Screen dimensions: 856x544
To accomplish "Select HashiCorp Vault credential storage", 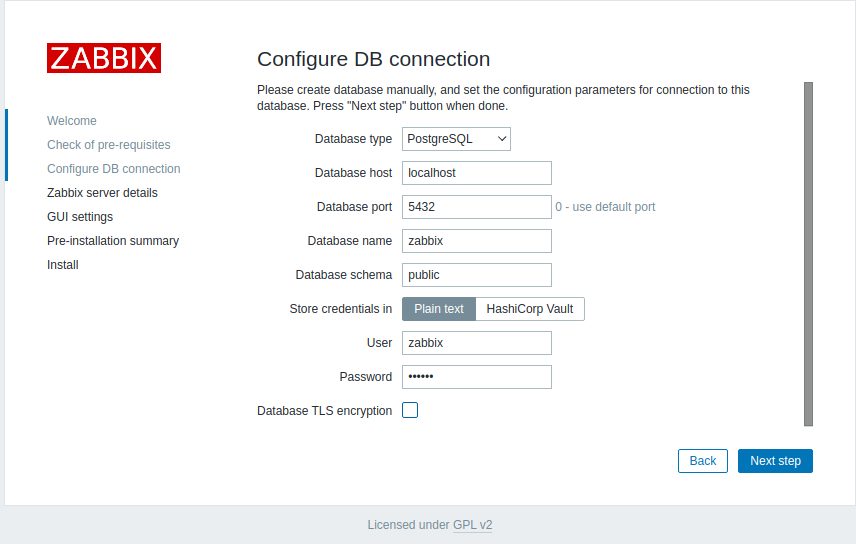I will (x=530, y=309).
